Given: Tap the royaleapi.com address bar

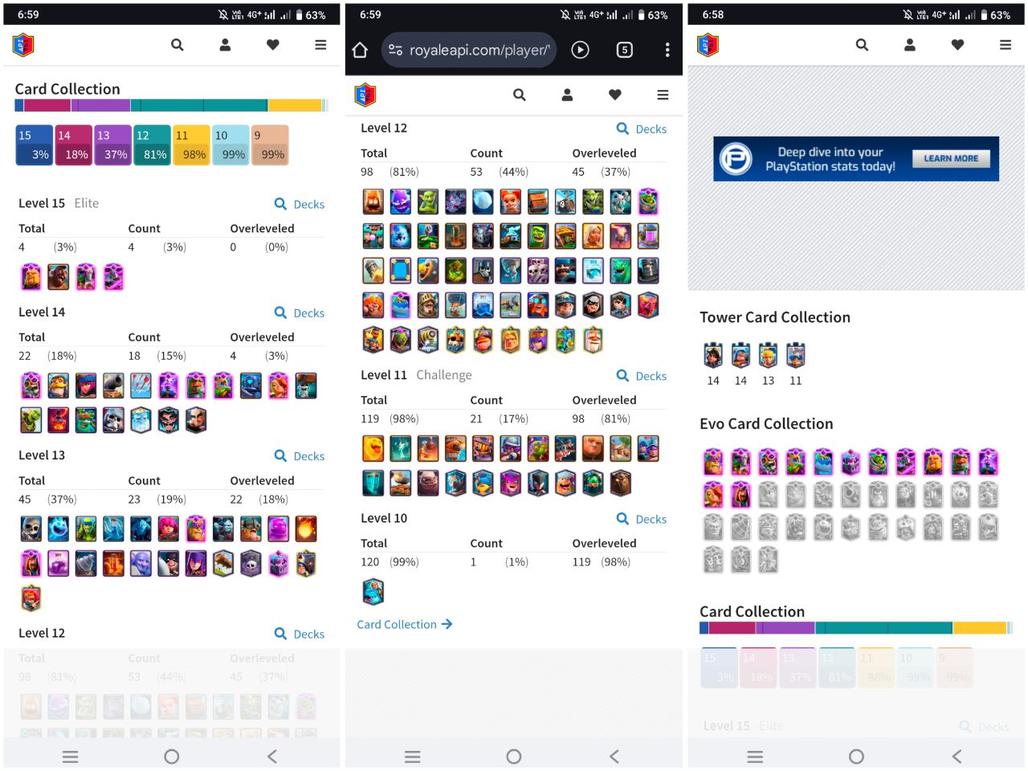Looking at the screenshot, I should (x=469, y=50).
